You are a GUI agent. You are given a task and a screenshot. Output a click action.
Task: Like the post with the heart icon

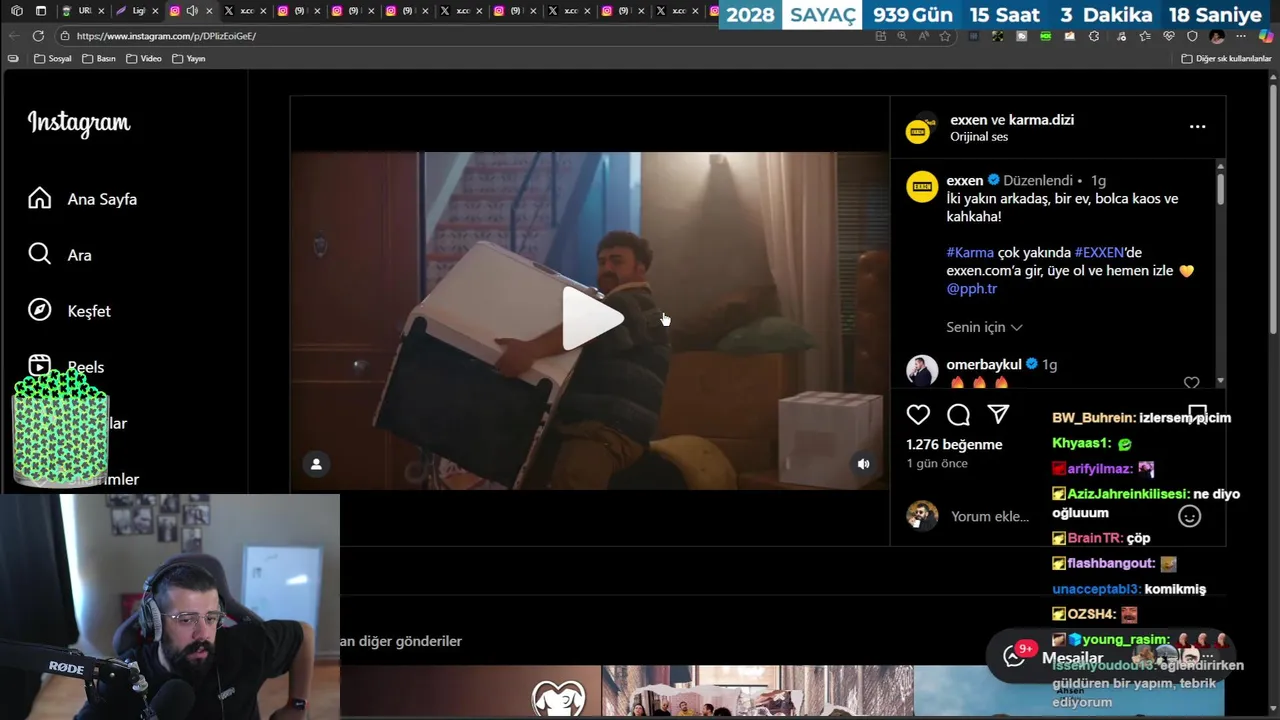[918, 414]
